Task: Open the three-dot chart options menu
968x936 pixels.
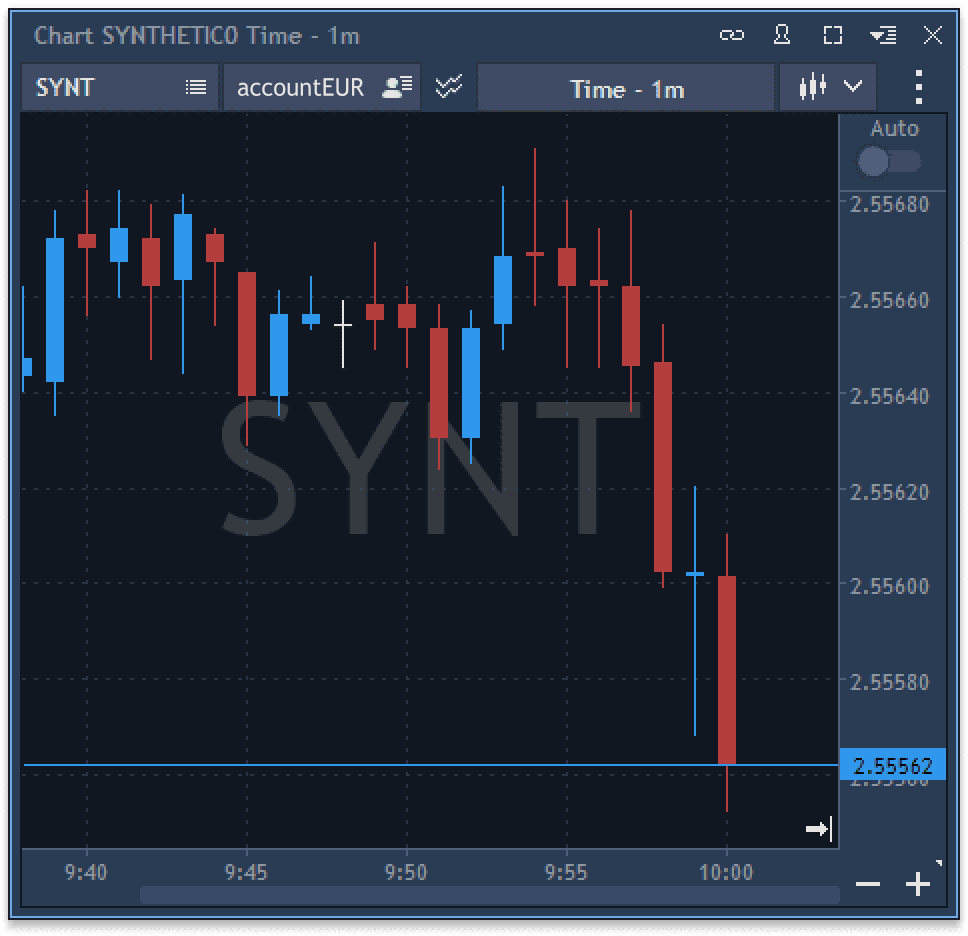Action: (x=917, y=87)
